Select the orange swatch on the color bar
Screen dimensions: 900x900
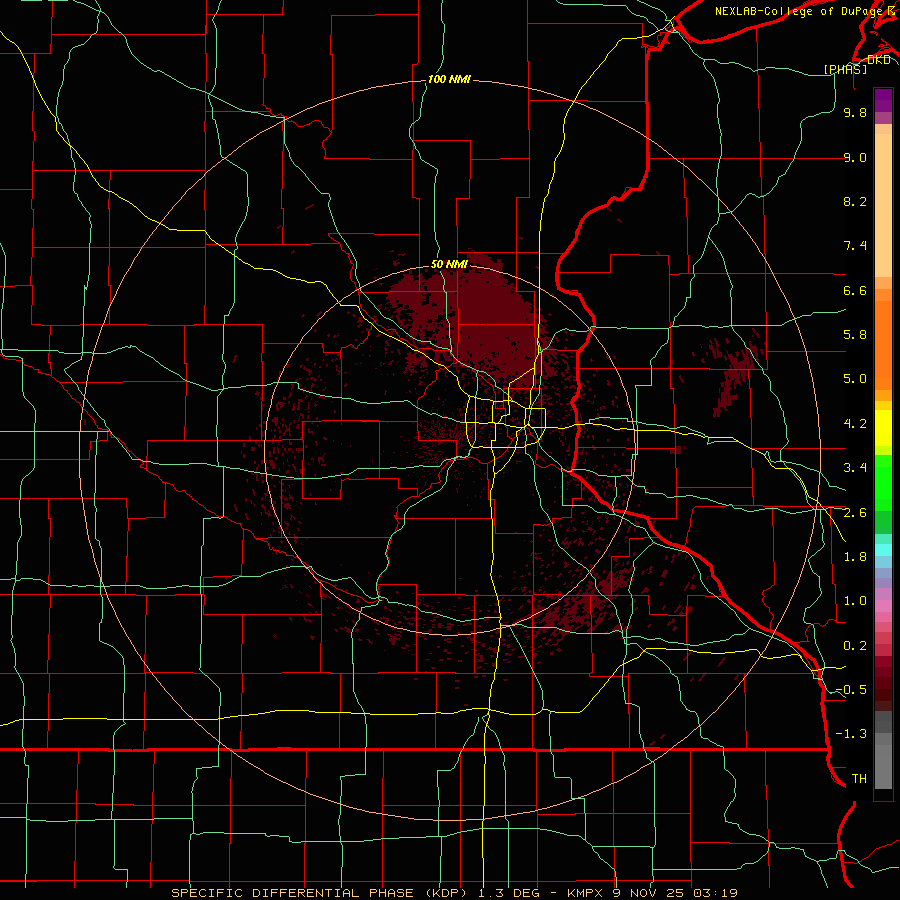pos(883,345)
